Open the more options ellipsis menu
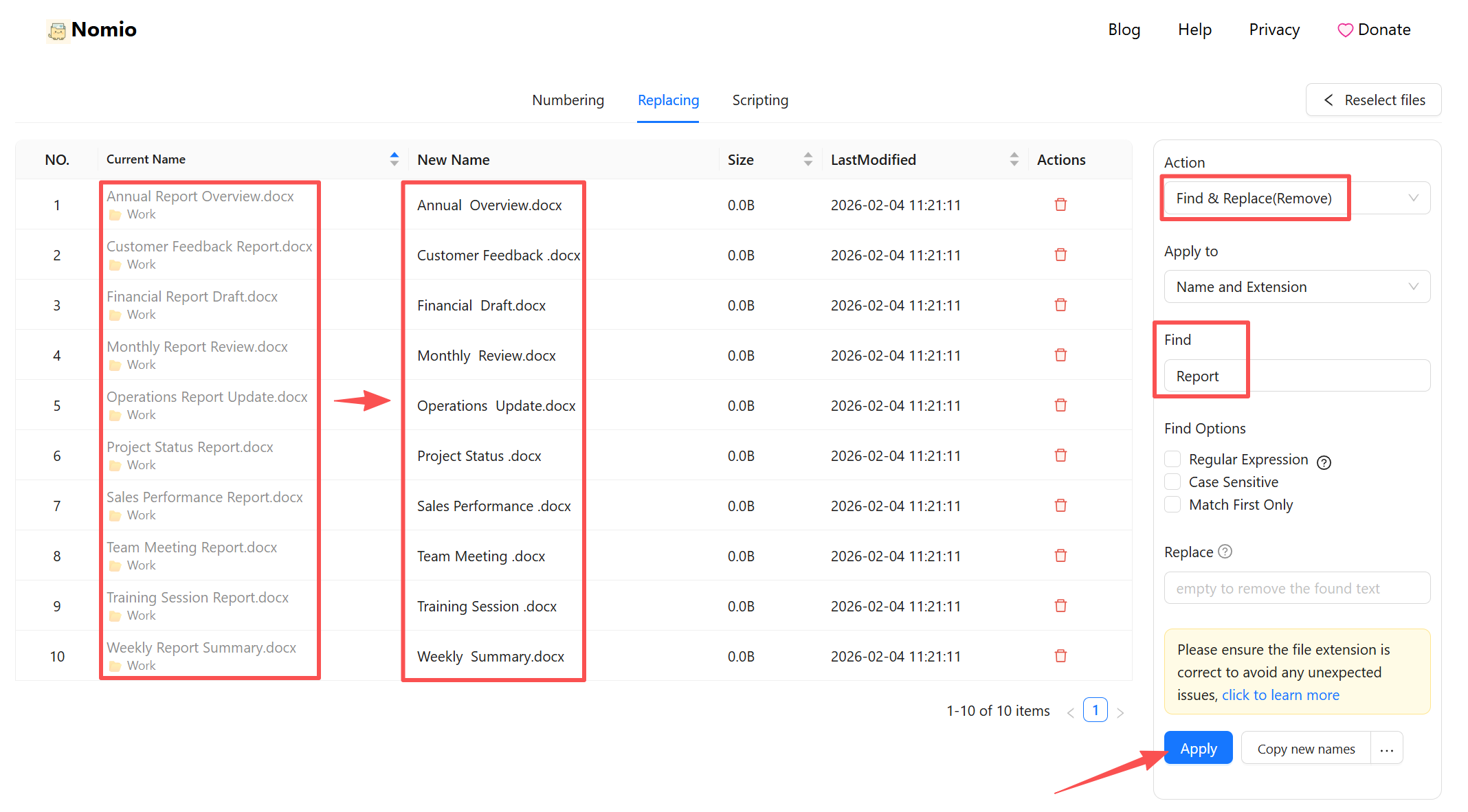The image size is (1468, 812). pos(1386,749)
